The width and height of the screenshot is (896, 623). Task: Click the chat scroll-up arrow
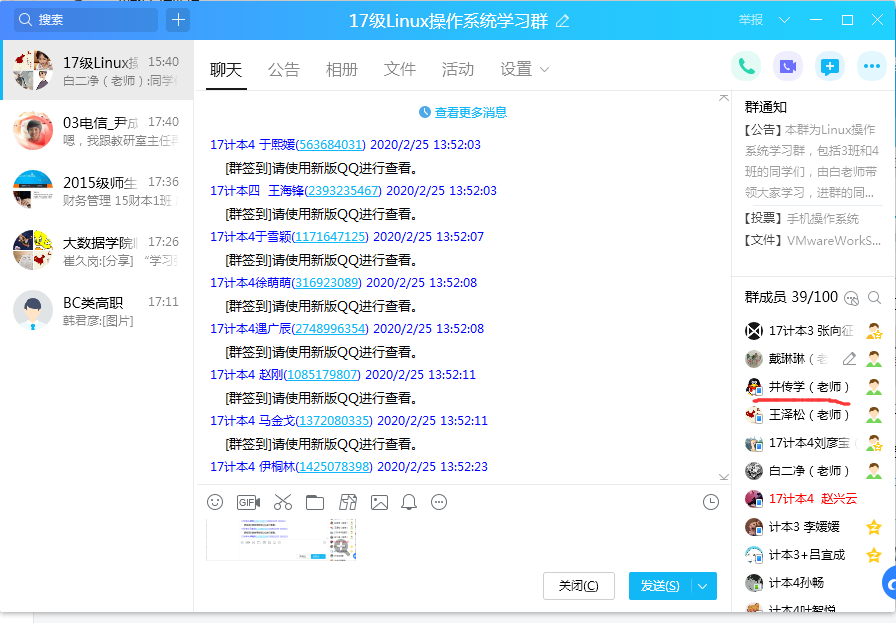[723, 98]
